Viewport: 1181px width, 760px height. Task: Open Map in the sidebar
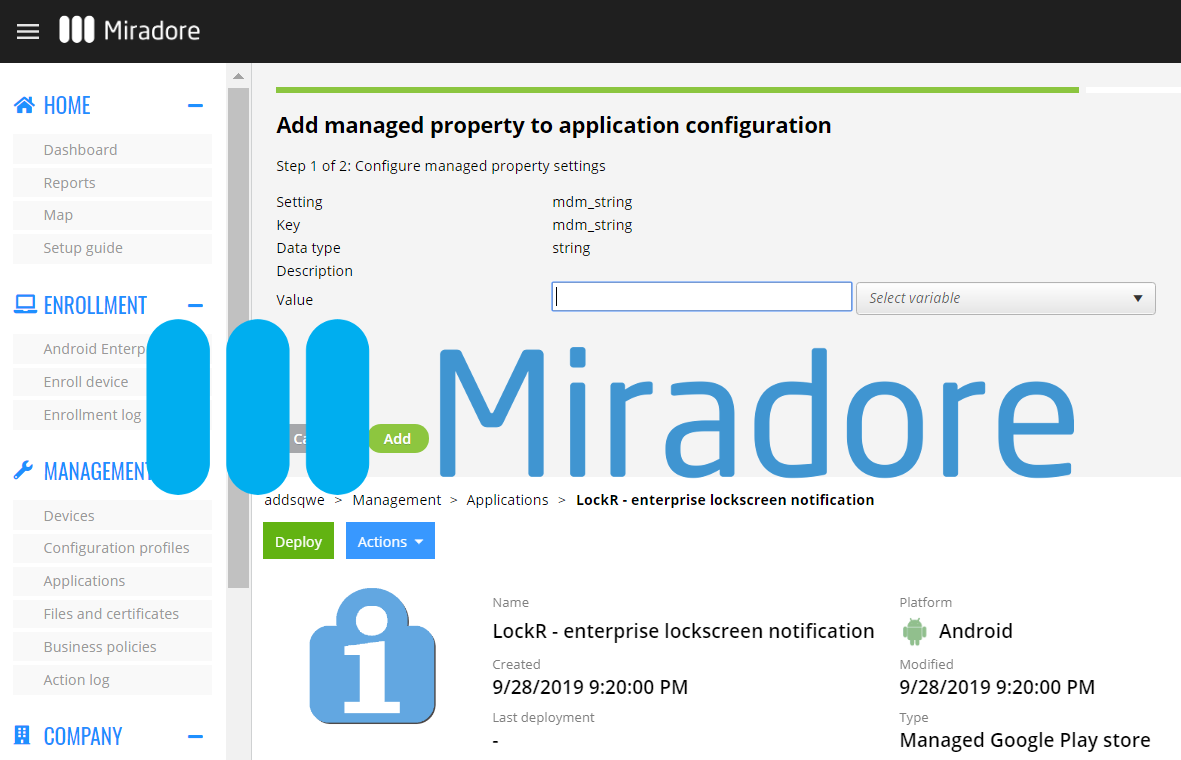tap(112, 215)
